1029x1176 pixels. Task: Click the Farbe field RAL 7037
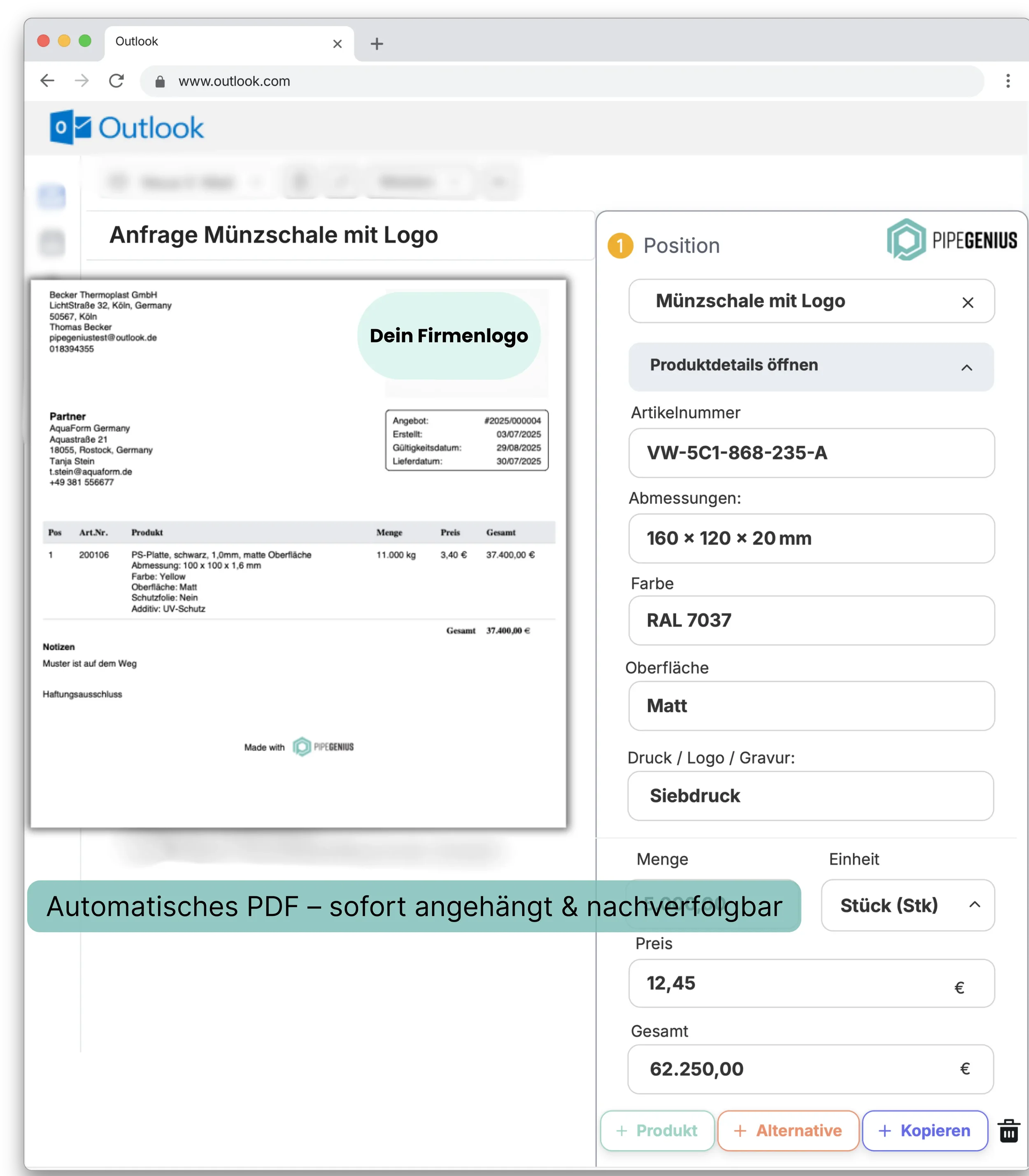pos(811,620)
